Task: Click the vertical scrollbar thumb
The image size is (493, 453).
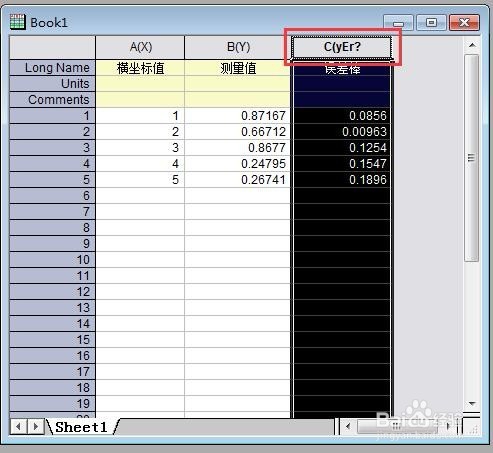Action: [471, 158]
